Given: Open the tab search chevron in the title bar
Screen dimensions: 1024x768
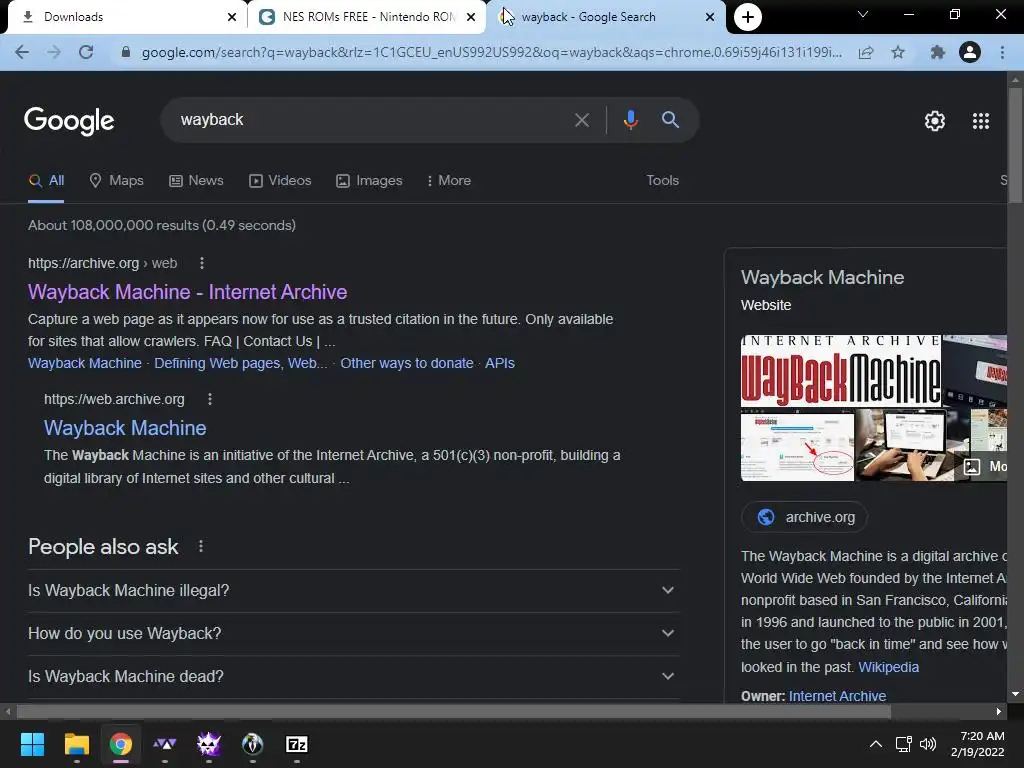Looking at the screenshot, I should tap(863, 14).
